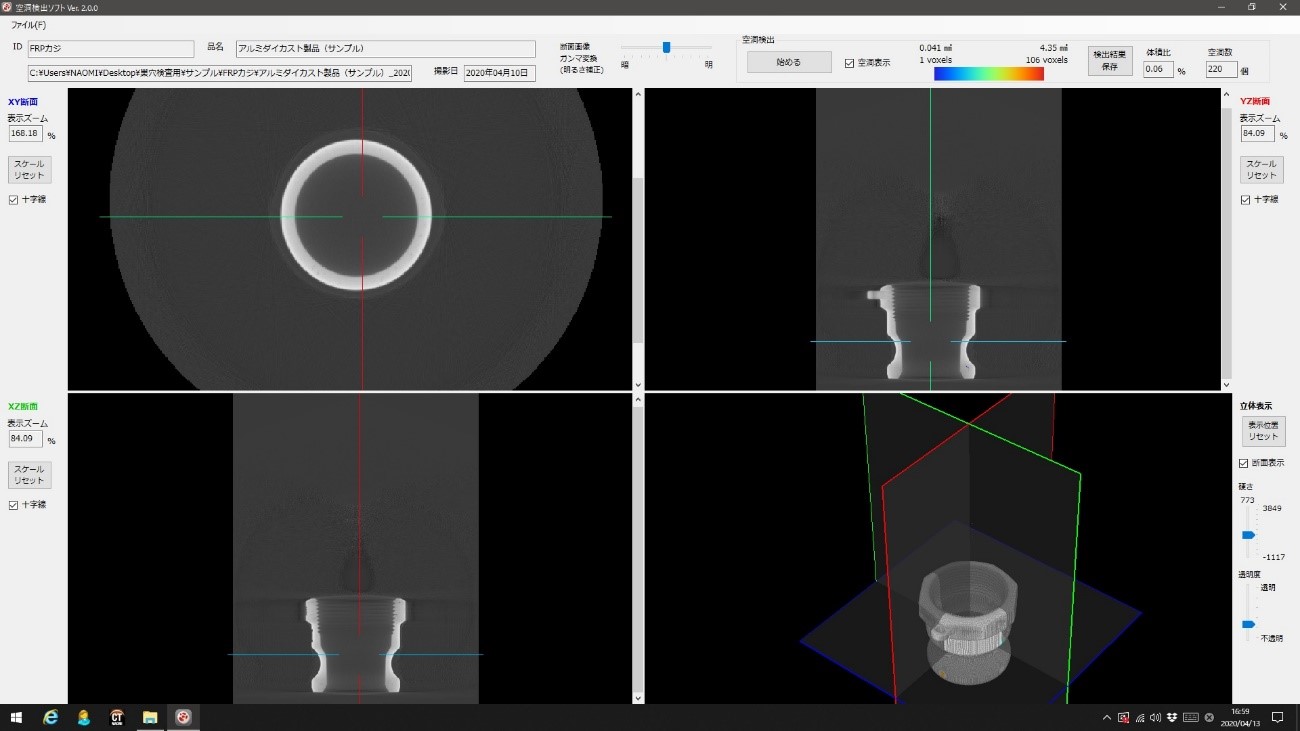The height and width of the screenshot is (731, 1300).
Task: Click the void detection app taskbar icon
Action: 183,717
